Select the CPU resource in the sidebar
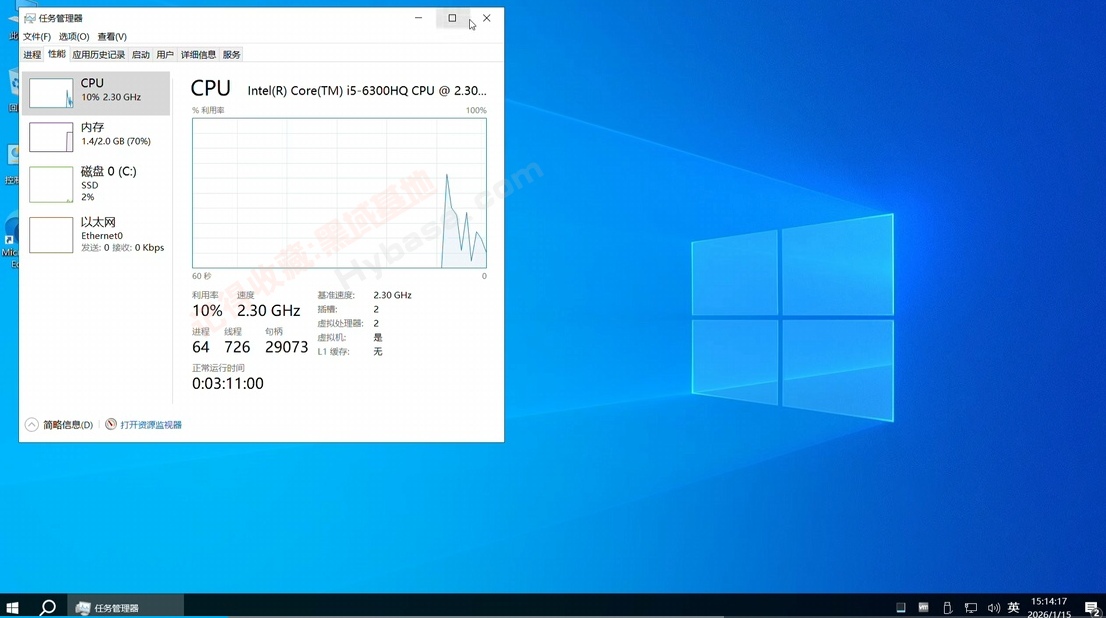 96,93
